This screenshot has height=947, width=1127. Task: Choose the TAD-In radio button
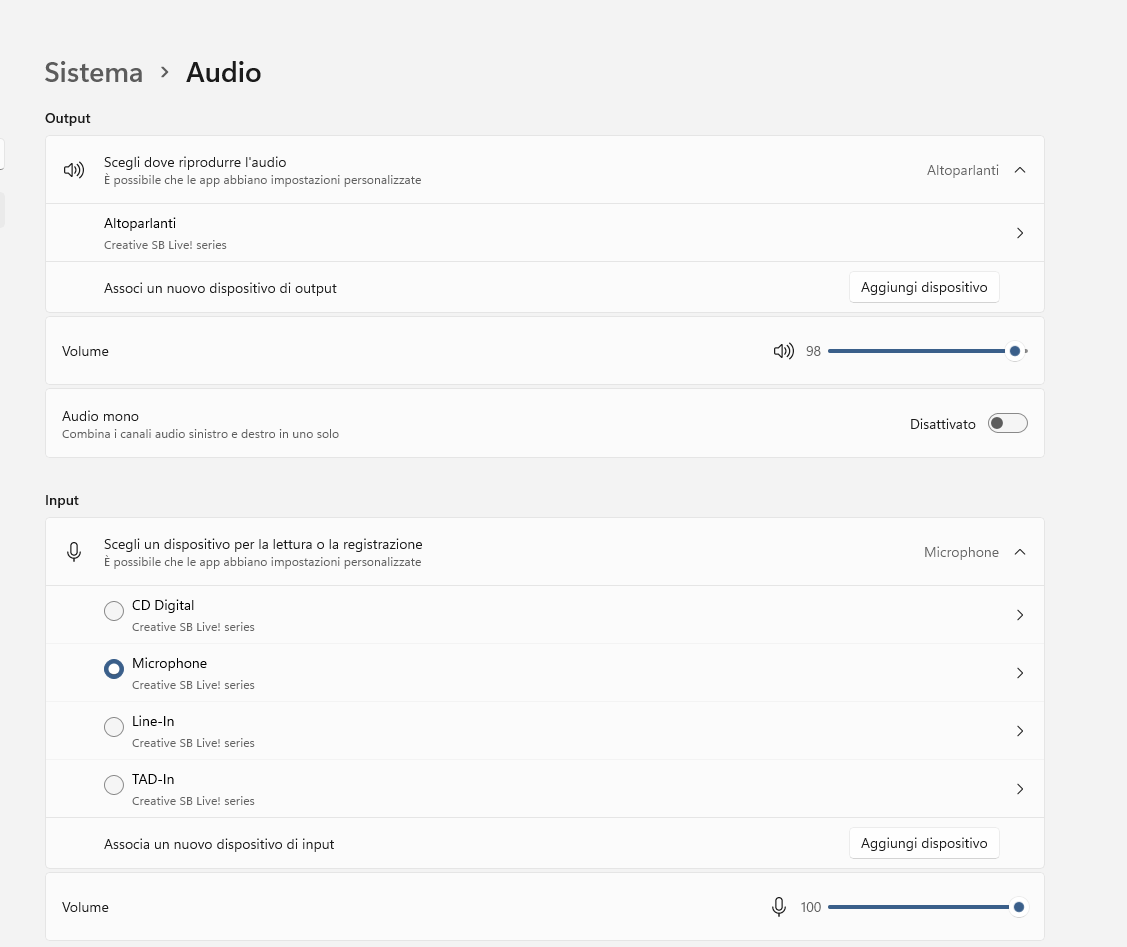tap(114, 785)
